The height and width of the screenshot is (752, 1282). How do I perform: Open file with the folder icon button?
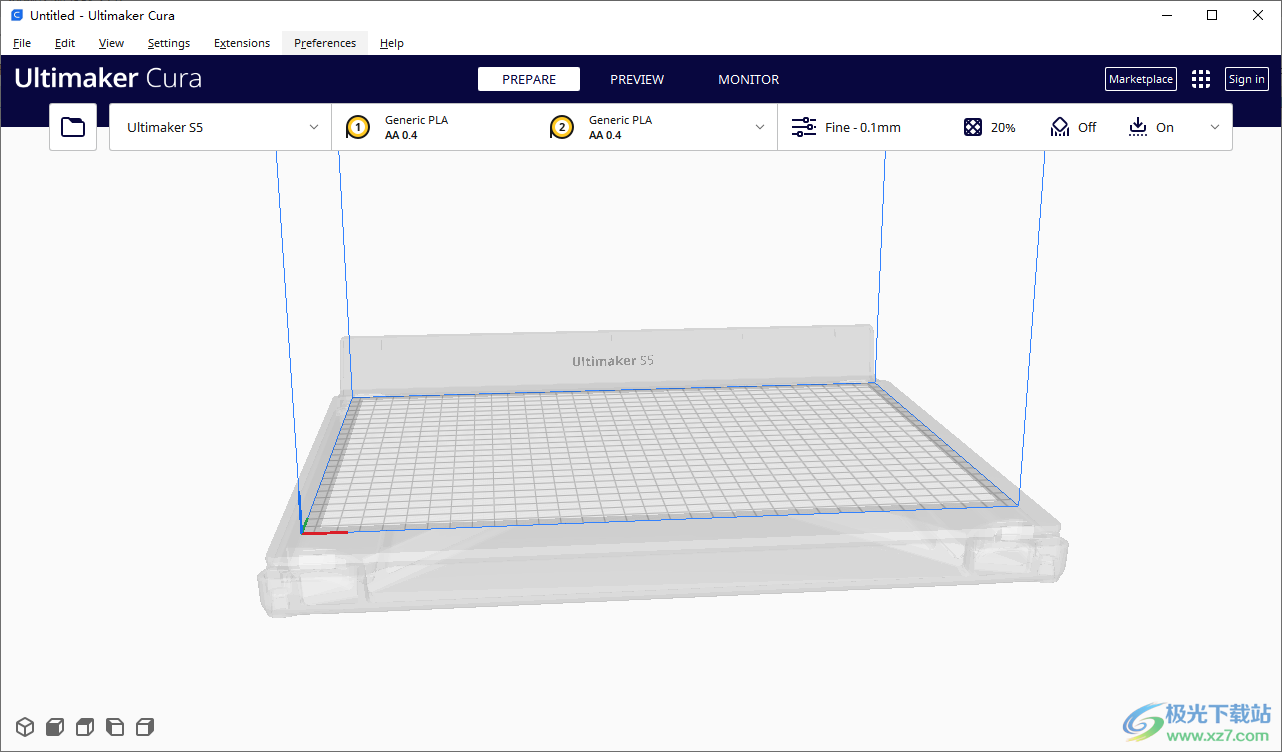(x=73, y=127)
